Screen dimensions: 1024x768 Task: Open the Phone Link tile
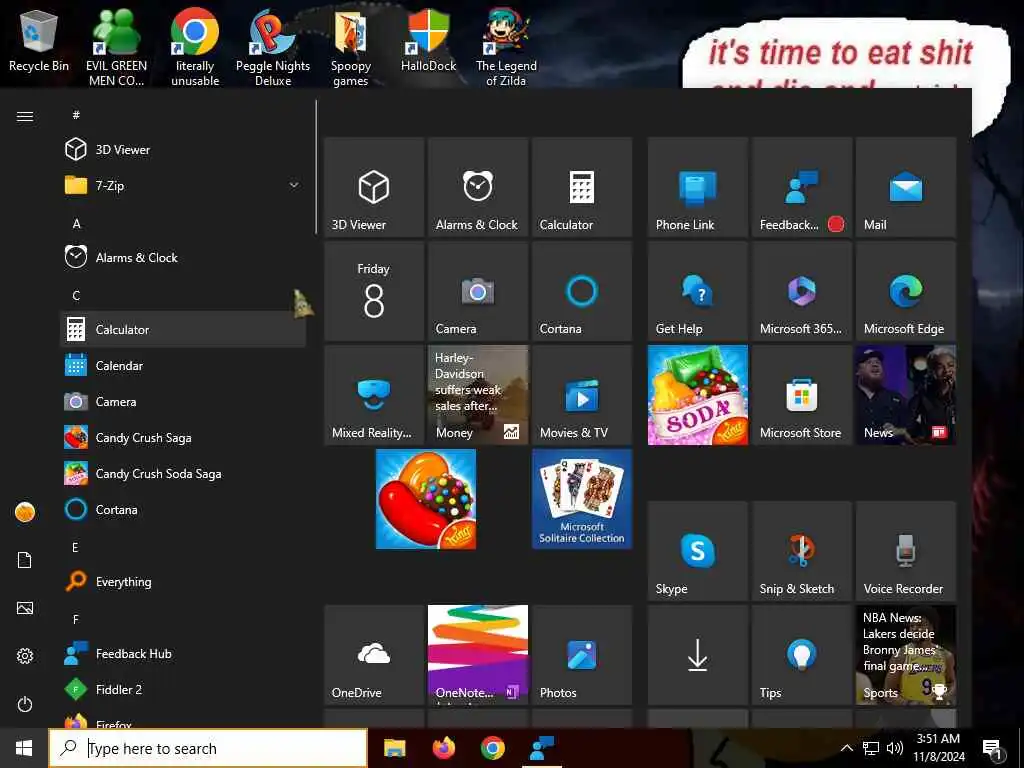click(x=697, y=187)
